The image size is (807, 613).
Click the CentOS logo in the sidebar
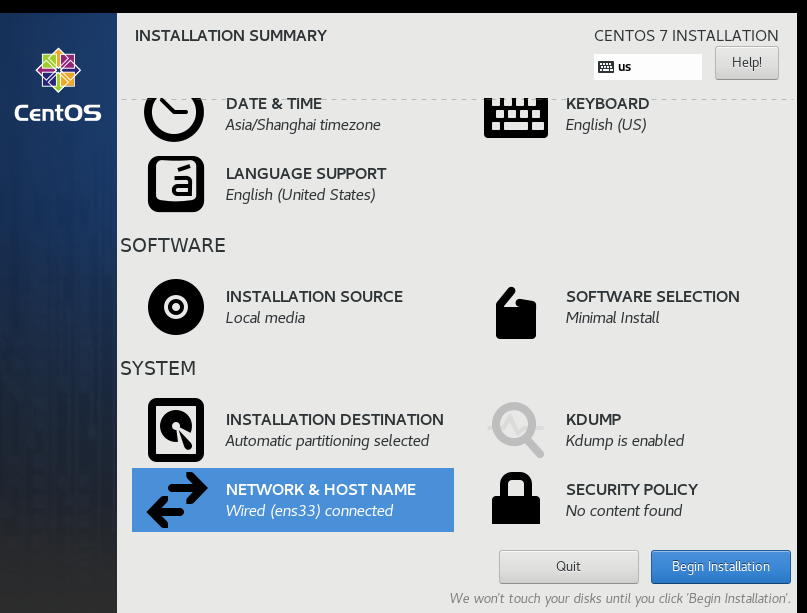[x=58, y=85]
